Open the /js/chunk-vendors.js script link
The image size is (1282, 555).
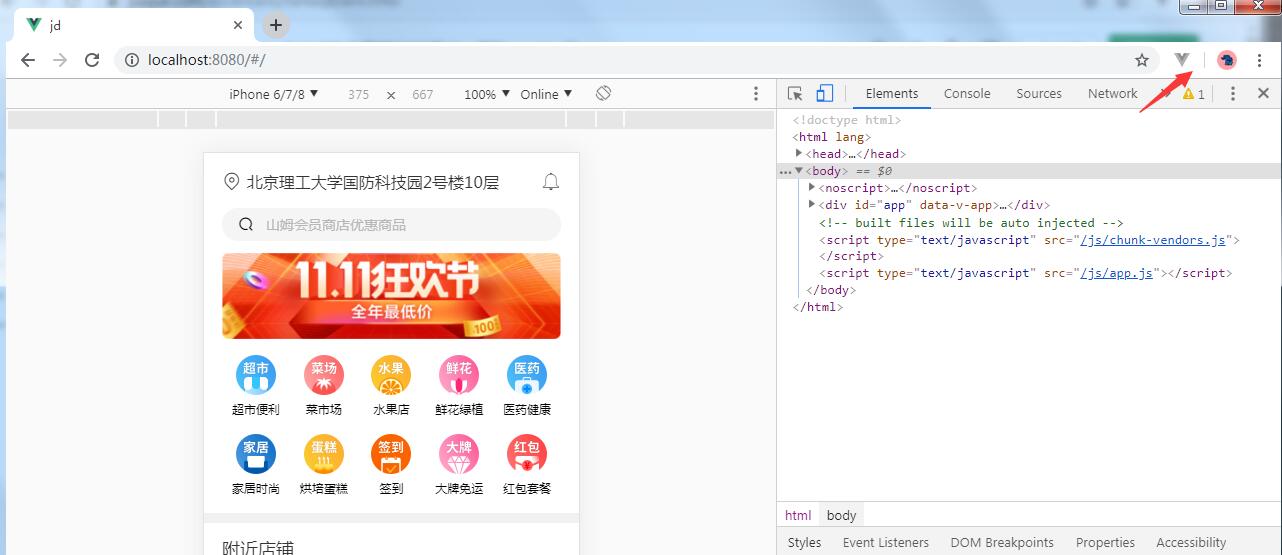[x=1152, y=240]
